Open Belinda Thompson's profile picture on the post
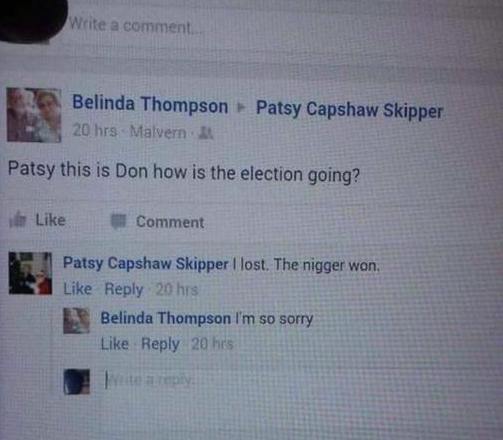Screen dimensions: 503x440 coord(34,115)
